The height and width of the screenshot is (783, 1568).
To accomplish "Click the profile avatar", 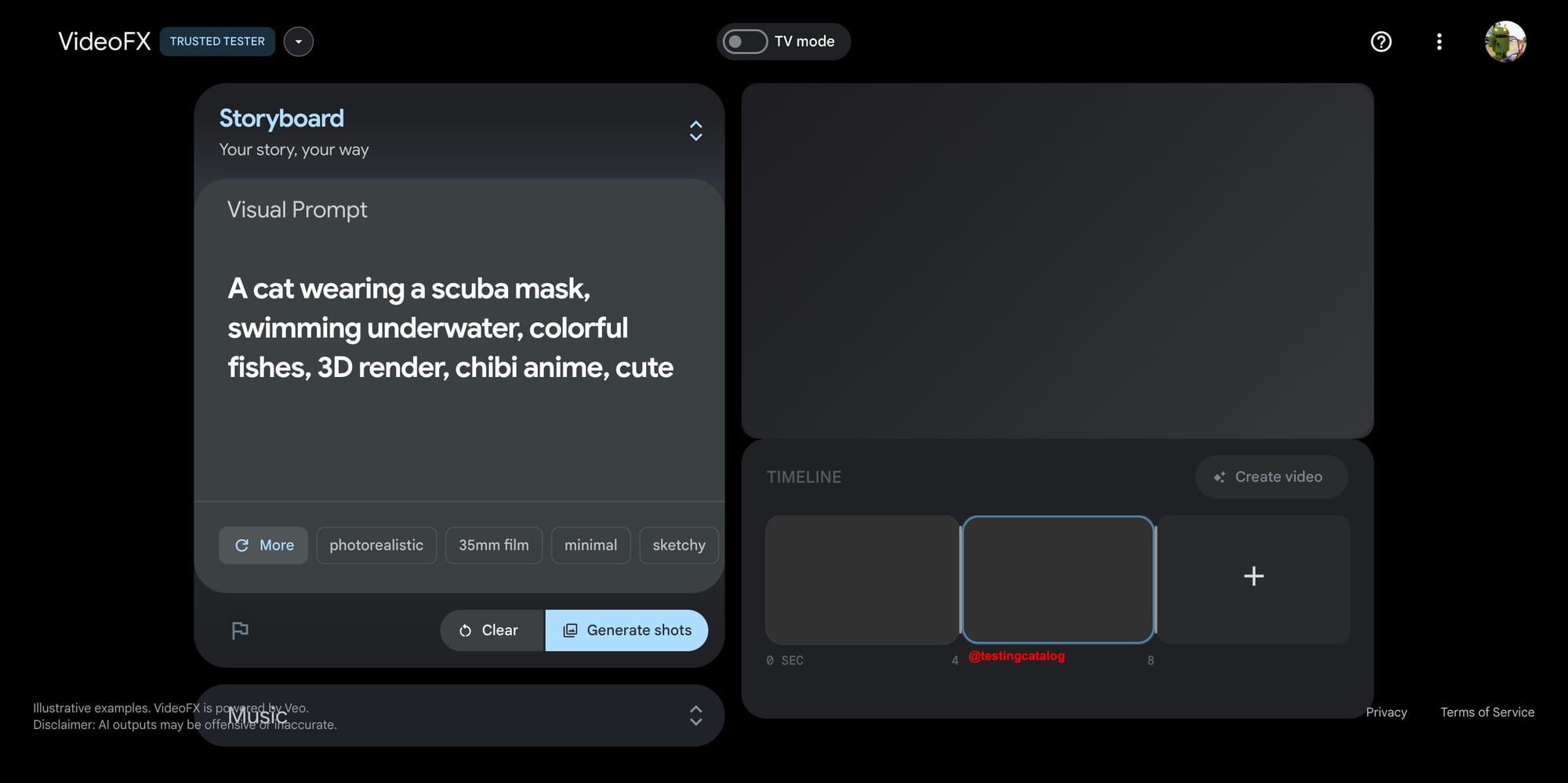I will pyautogui.click(x=1505, y=42).
